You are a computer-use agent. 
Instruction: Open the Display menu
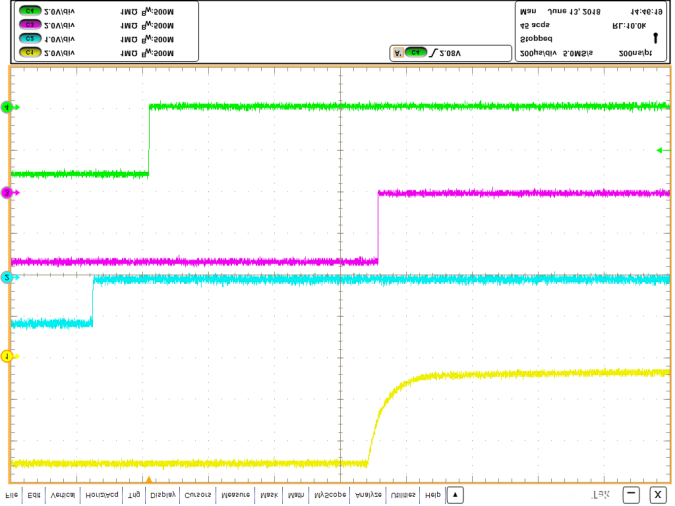(x=163, y=495)
